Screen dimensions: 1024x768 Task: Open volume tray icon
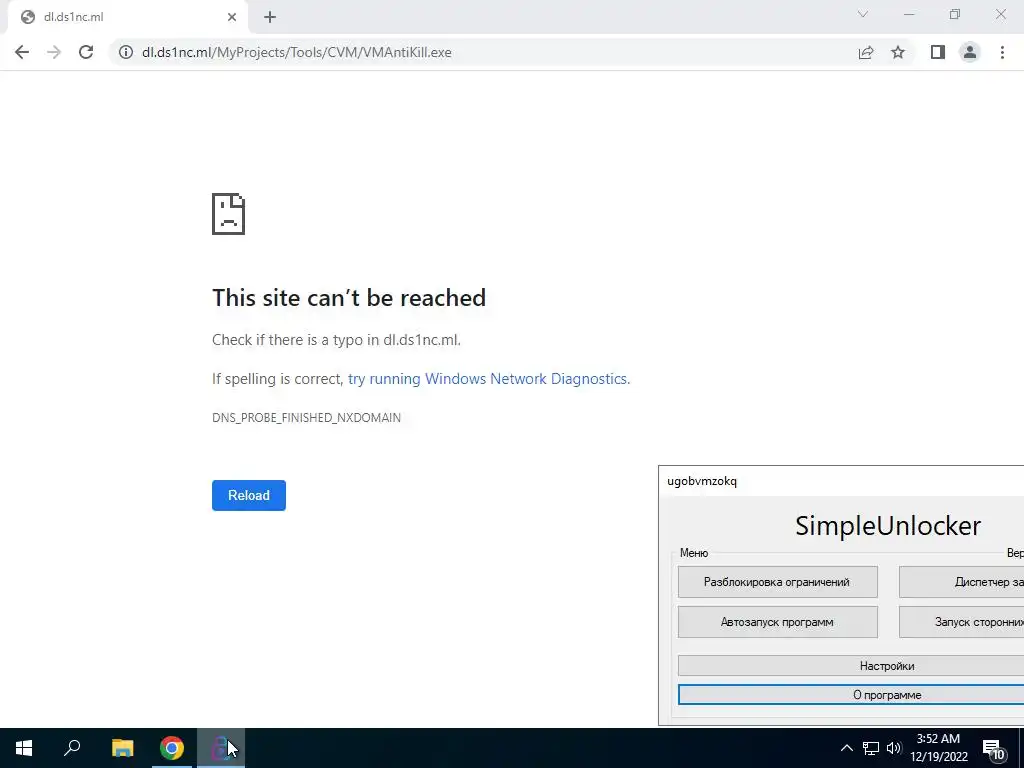click(x=893, y=748)
